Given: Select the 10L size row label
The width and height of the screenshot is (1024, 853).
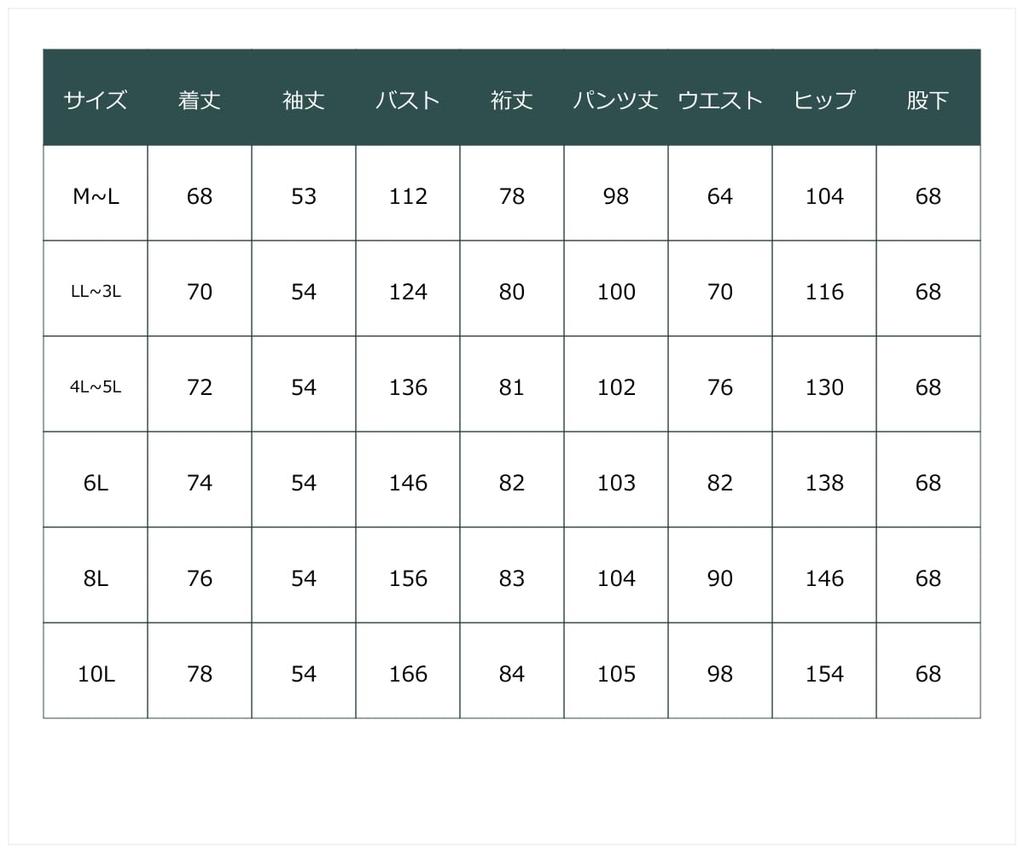Looking at the screenshot, I should click(95, 674).
